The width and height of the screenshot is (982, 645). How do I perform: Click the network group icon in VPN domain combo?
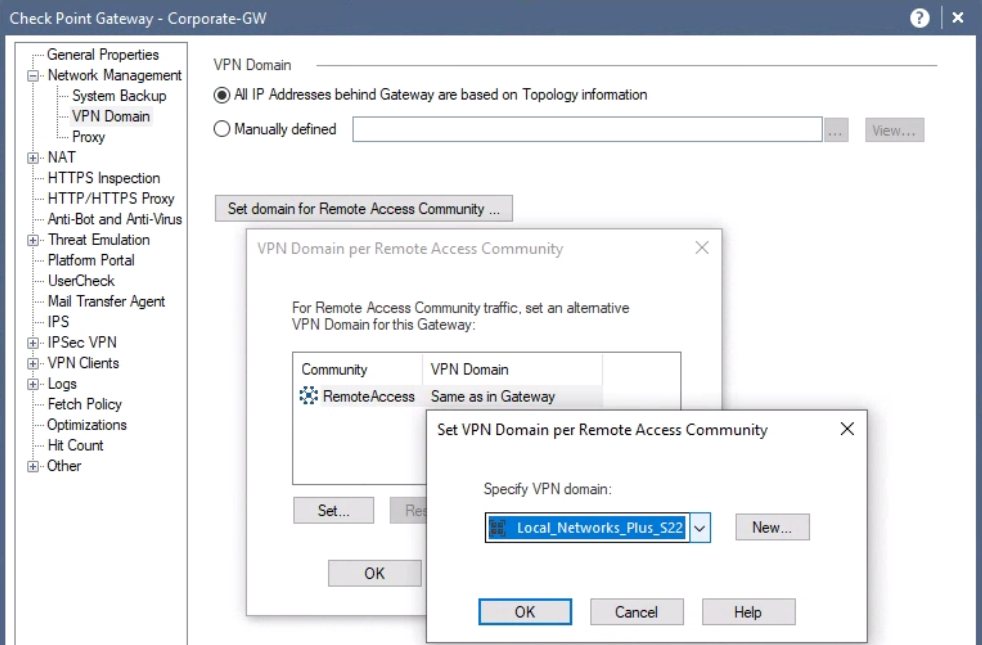coord(498,527)
